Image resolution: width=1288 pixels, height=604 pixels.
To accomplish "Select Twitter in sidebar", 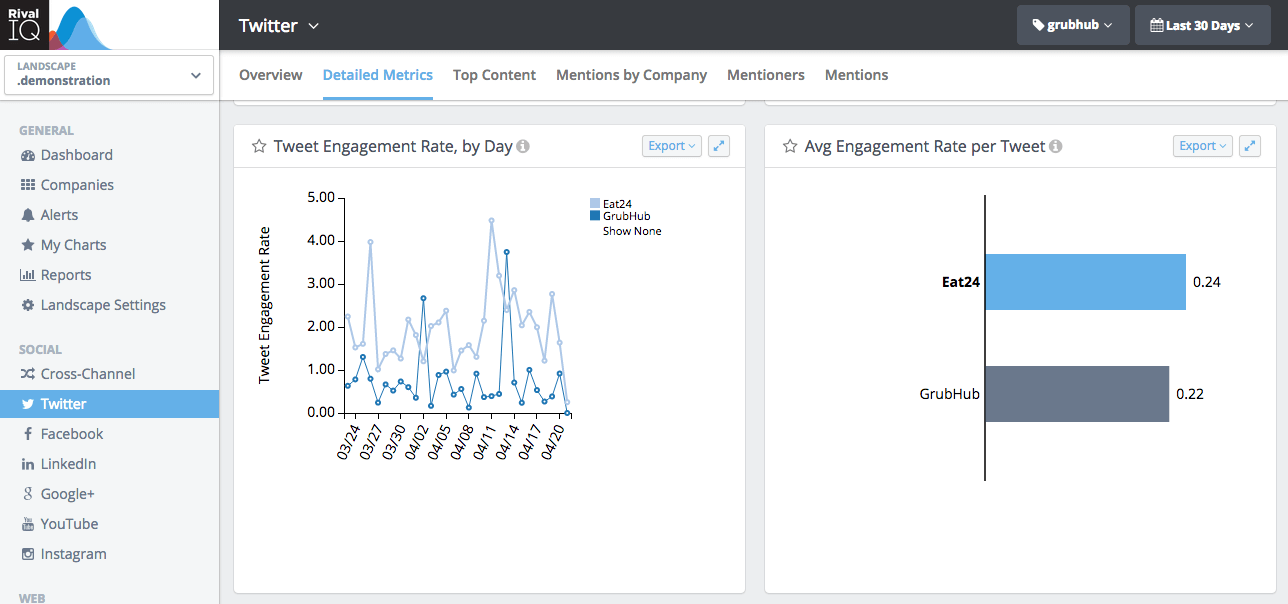I will [109, 404].
